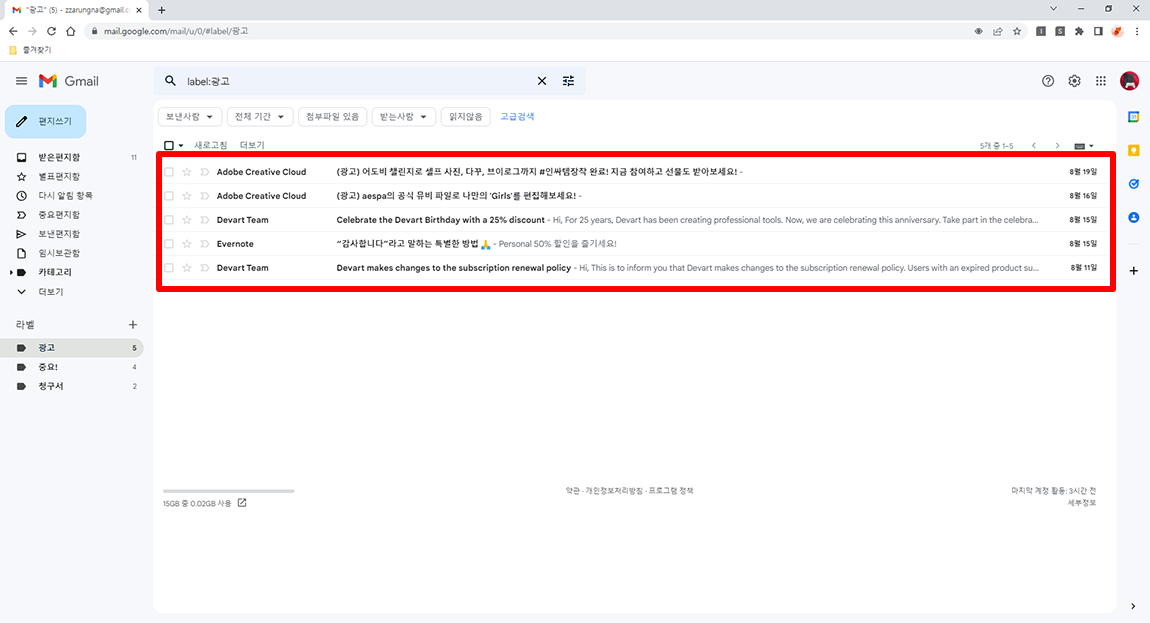The height and width of the screenshot is (623, 1150).
Task: Click the 편지쓰기 compose button
Action: [x=45, y=121]
